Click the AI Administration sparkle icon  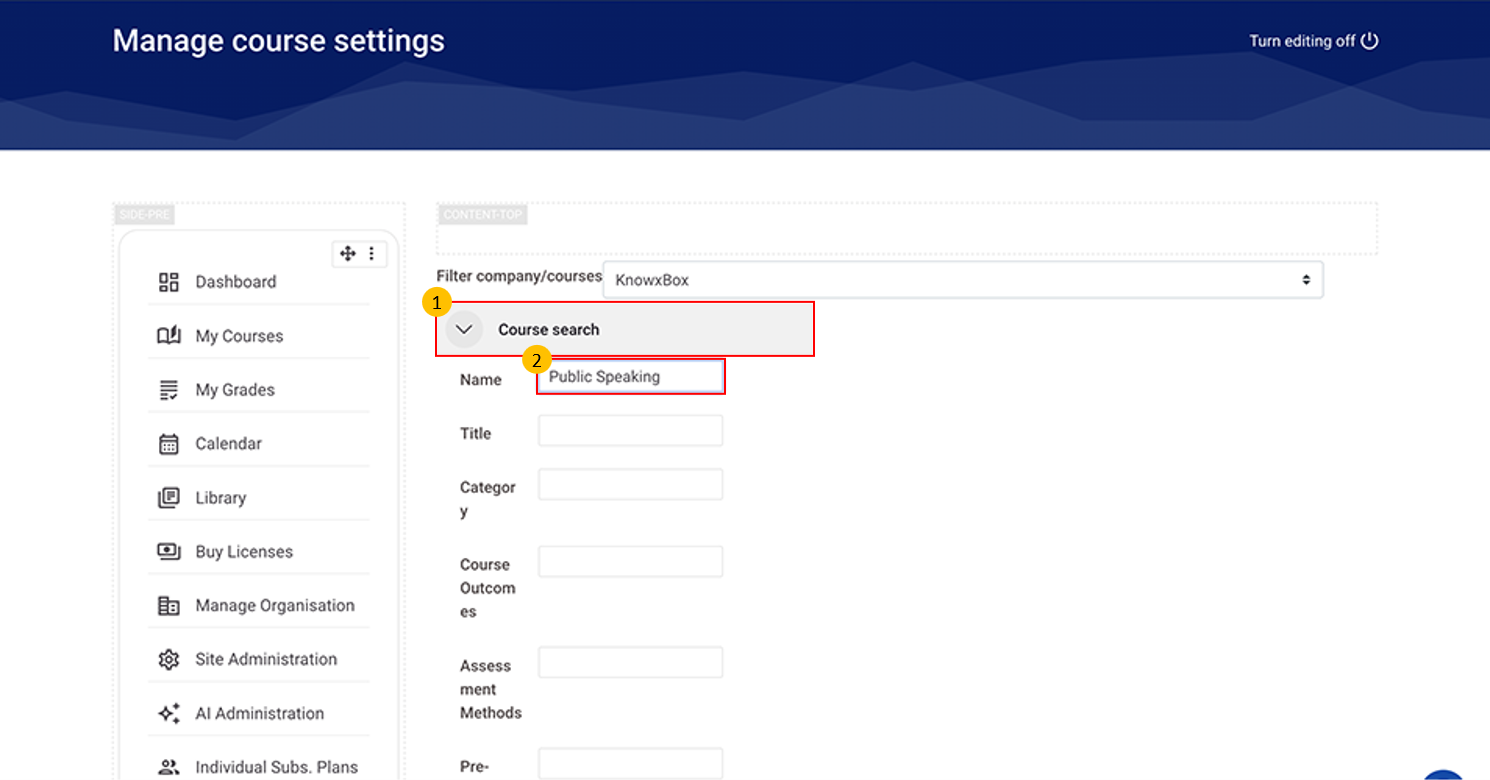tap(169, 713)
